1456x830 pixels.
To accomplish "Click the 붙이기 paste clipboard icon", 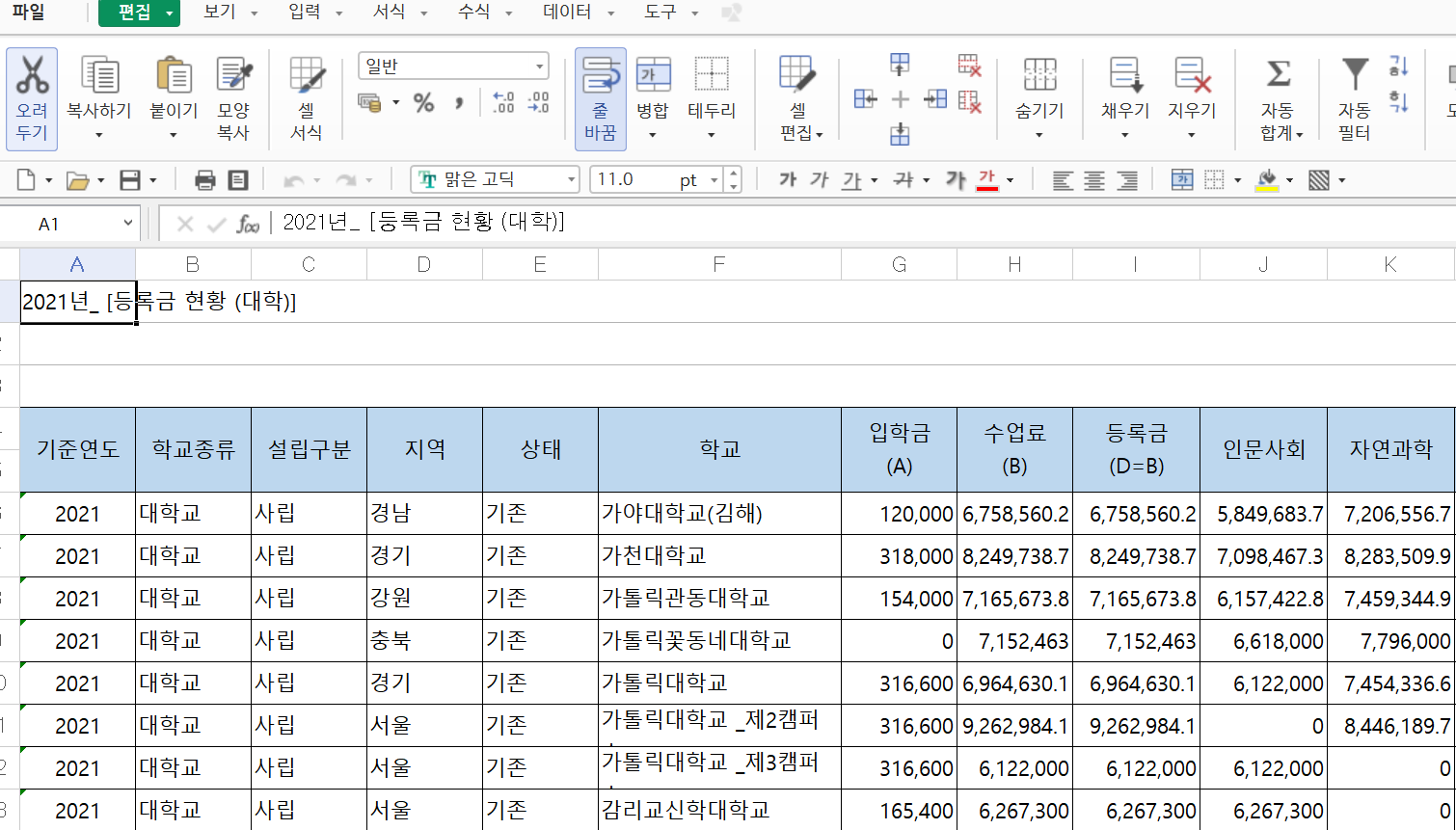I will [174, 75].
